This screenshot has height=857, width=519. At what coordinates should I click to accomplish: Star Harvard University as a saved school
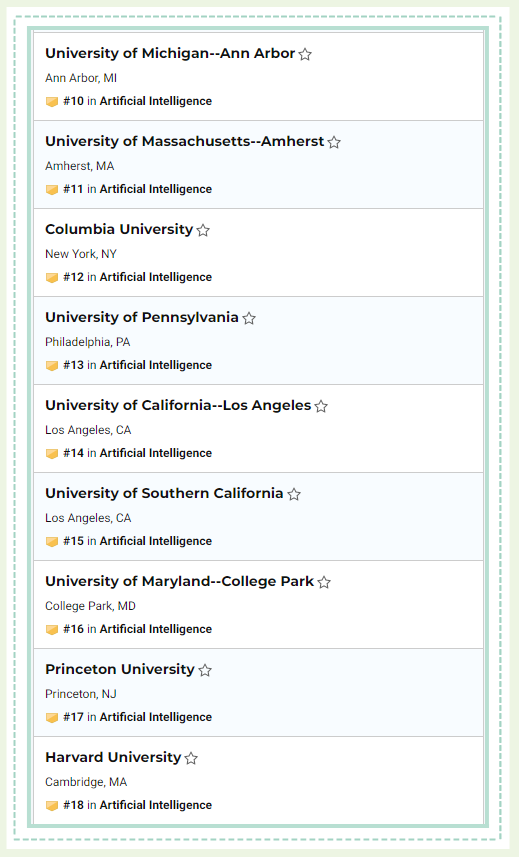[x=191, y=758]
